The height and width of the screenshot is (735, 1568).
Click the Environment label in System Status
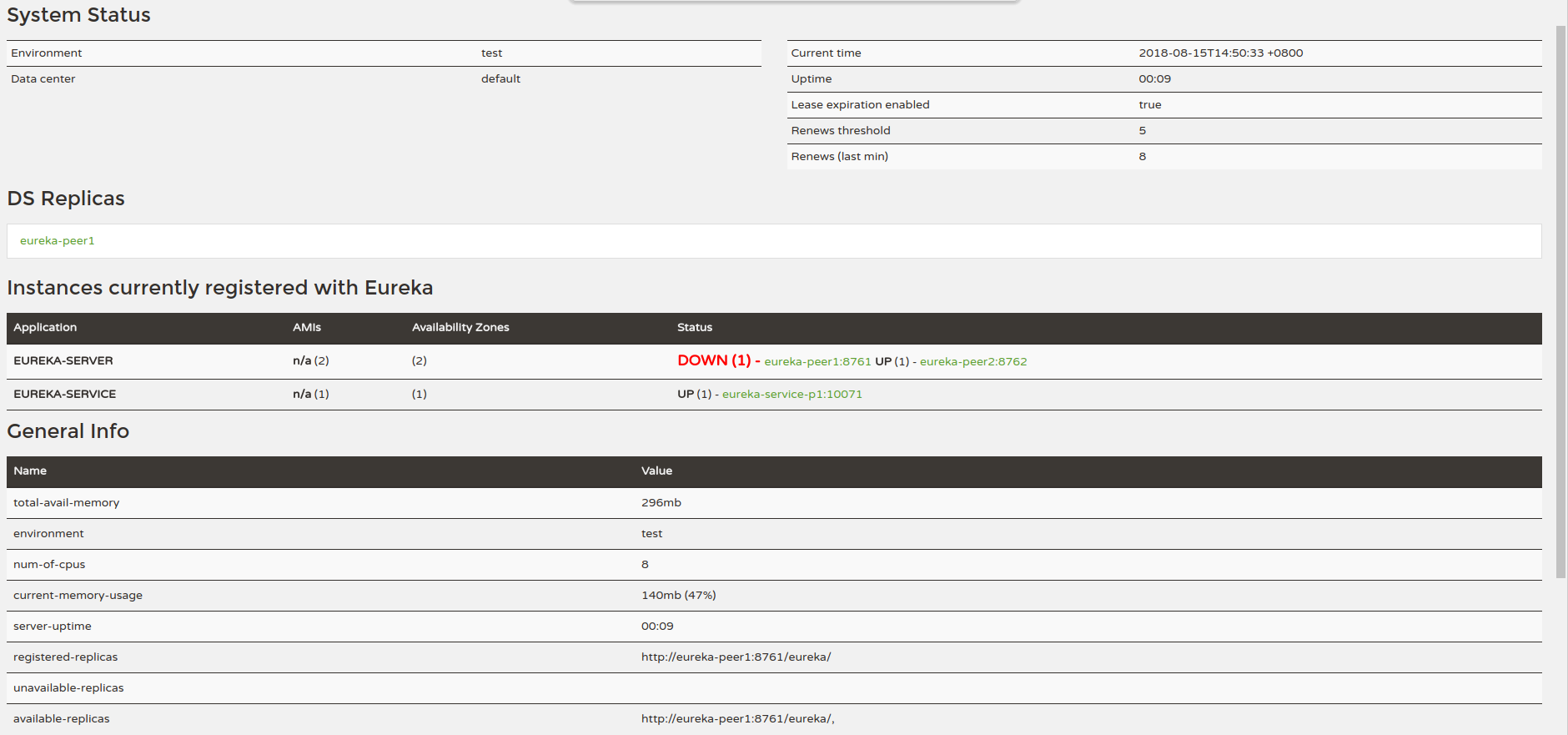pyautogui.click(x=47, y=53)
